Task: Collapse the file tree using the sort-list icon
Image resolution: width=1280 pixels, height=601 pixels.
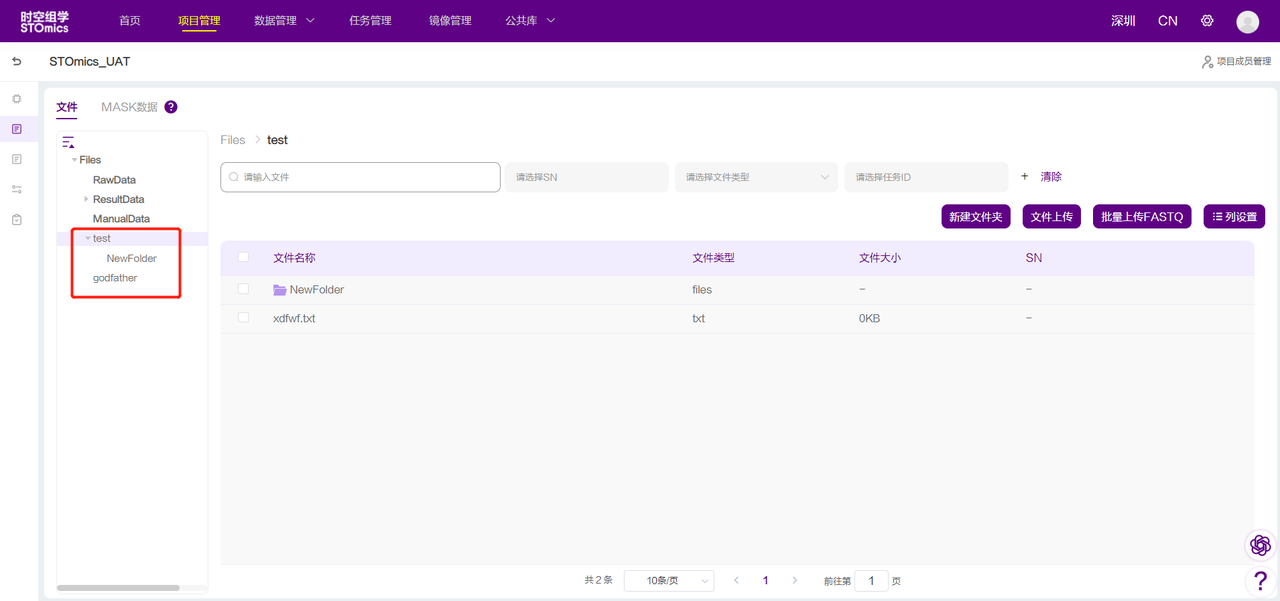Action: (68, 142)
